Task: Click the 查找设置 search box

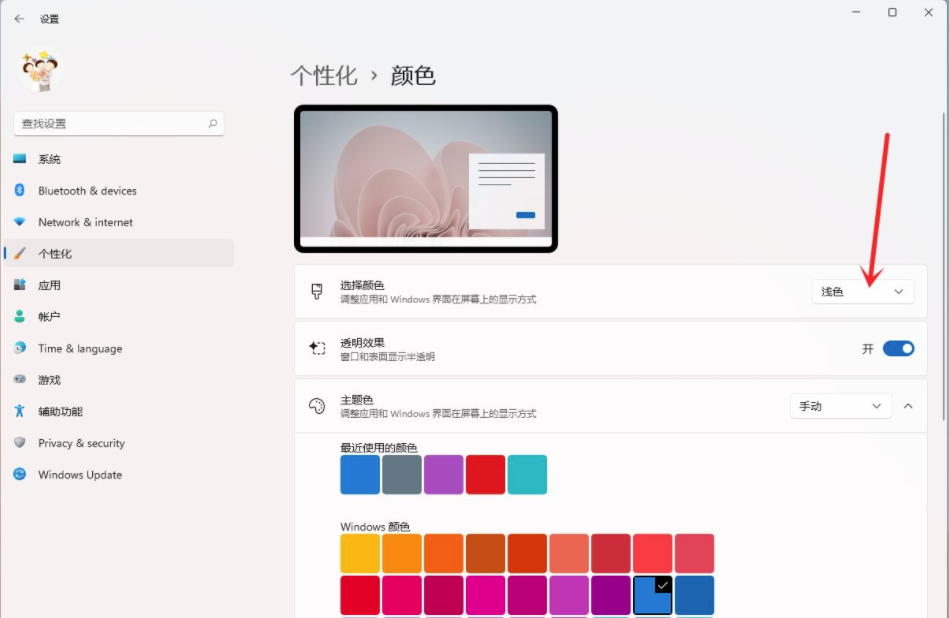Action: 119,123
